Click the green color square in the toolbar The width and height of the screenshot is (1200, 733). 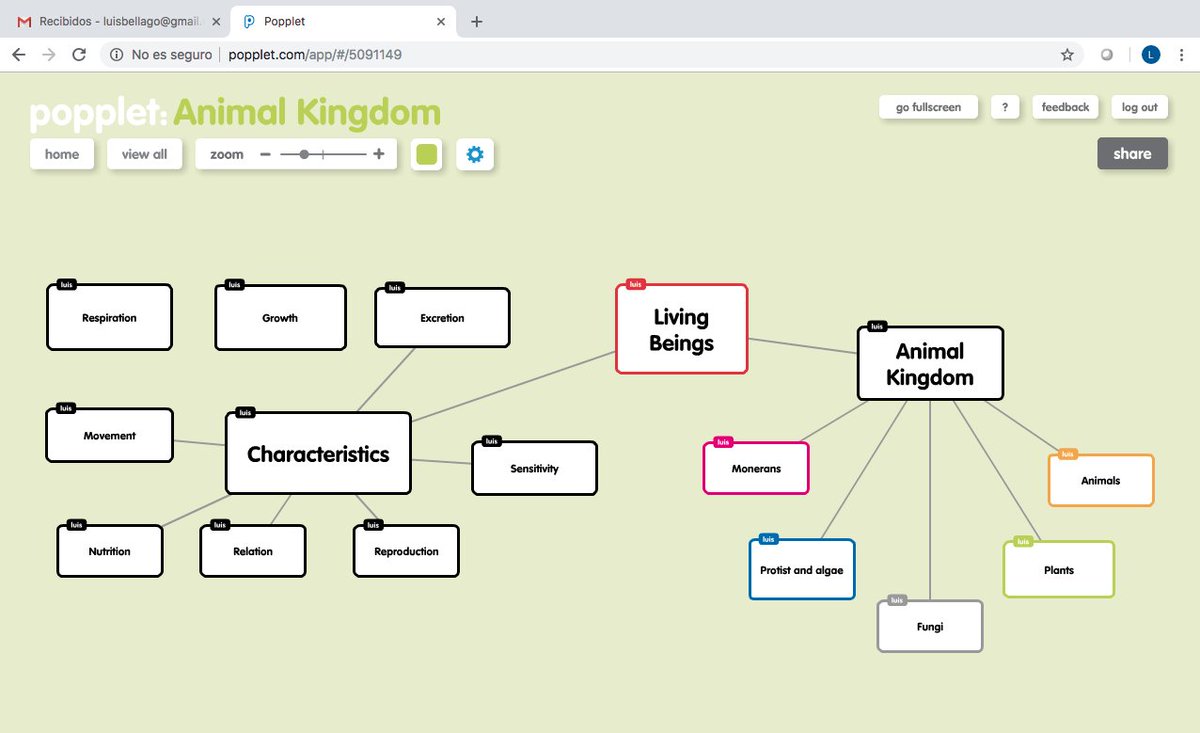pyautogui.click(x=426, y=154)
